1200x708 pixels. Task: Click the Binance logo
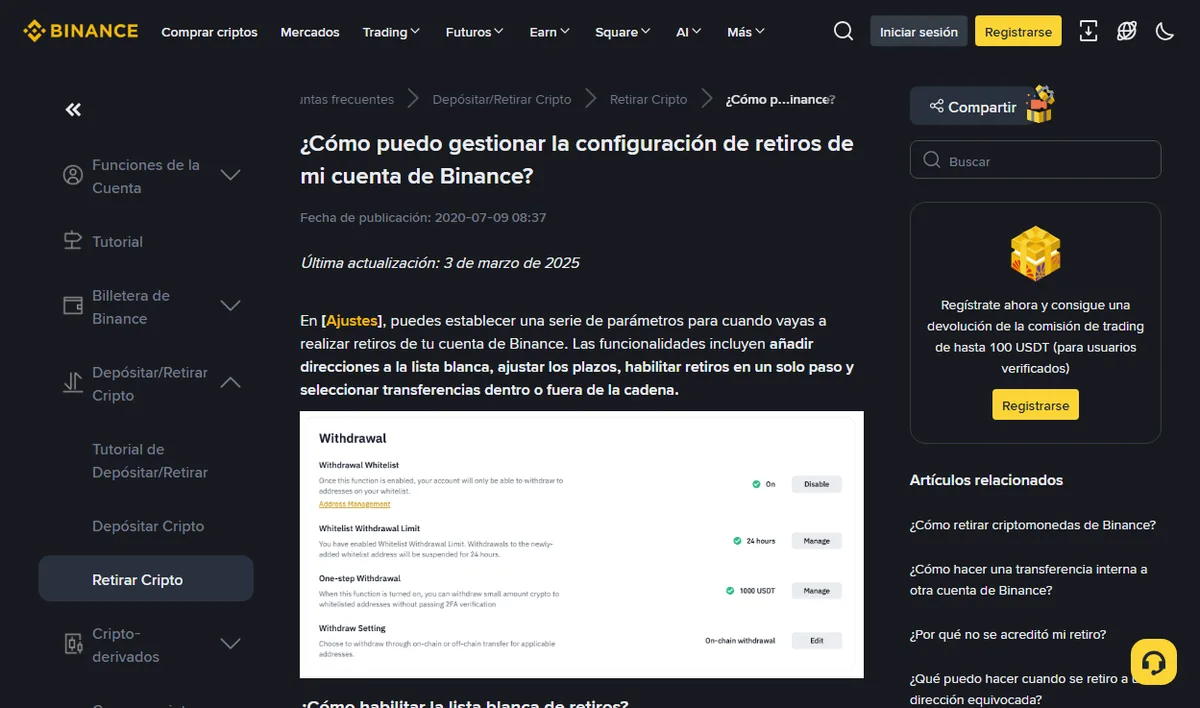(81, 31)
